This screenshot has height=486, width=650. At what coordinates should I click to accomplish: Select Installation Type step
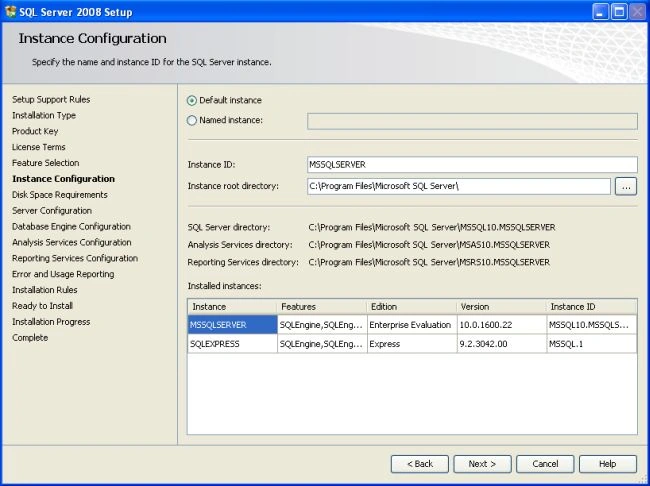(44, 115)
